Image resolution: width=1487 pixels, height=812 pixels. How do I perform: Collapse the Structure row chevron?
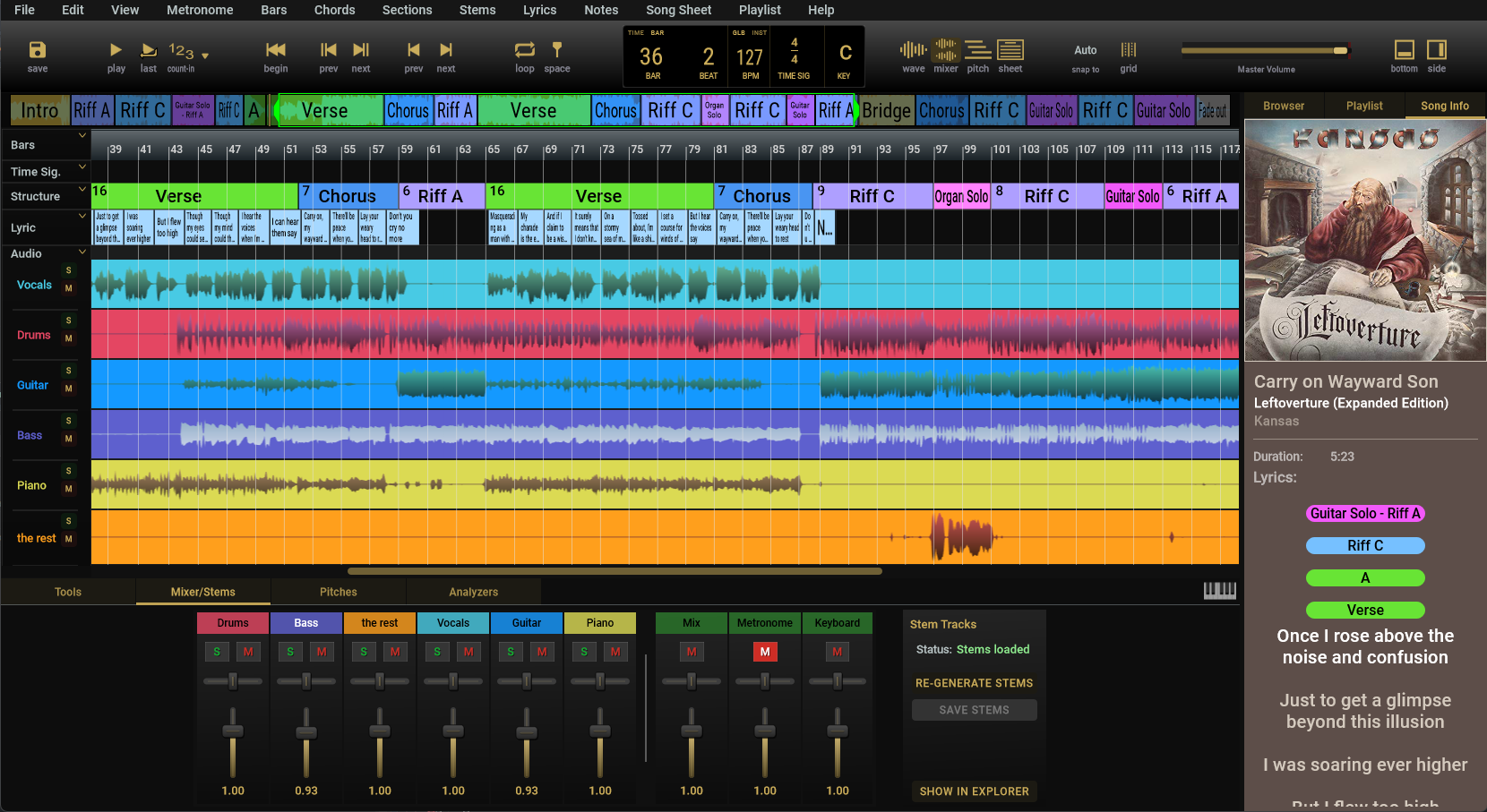pyautogui.click(x=82, y=189)
